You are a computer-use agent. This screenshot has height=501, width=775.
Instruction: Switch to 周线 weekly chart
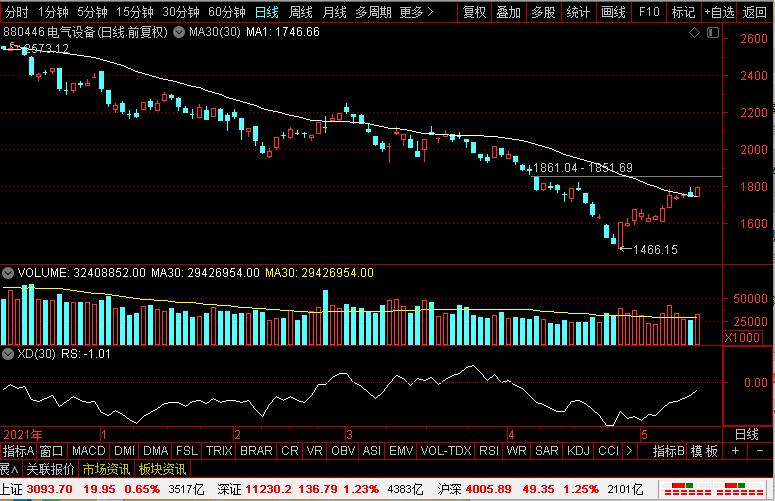pos(301,12)
